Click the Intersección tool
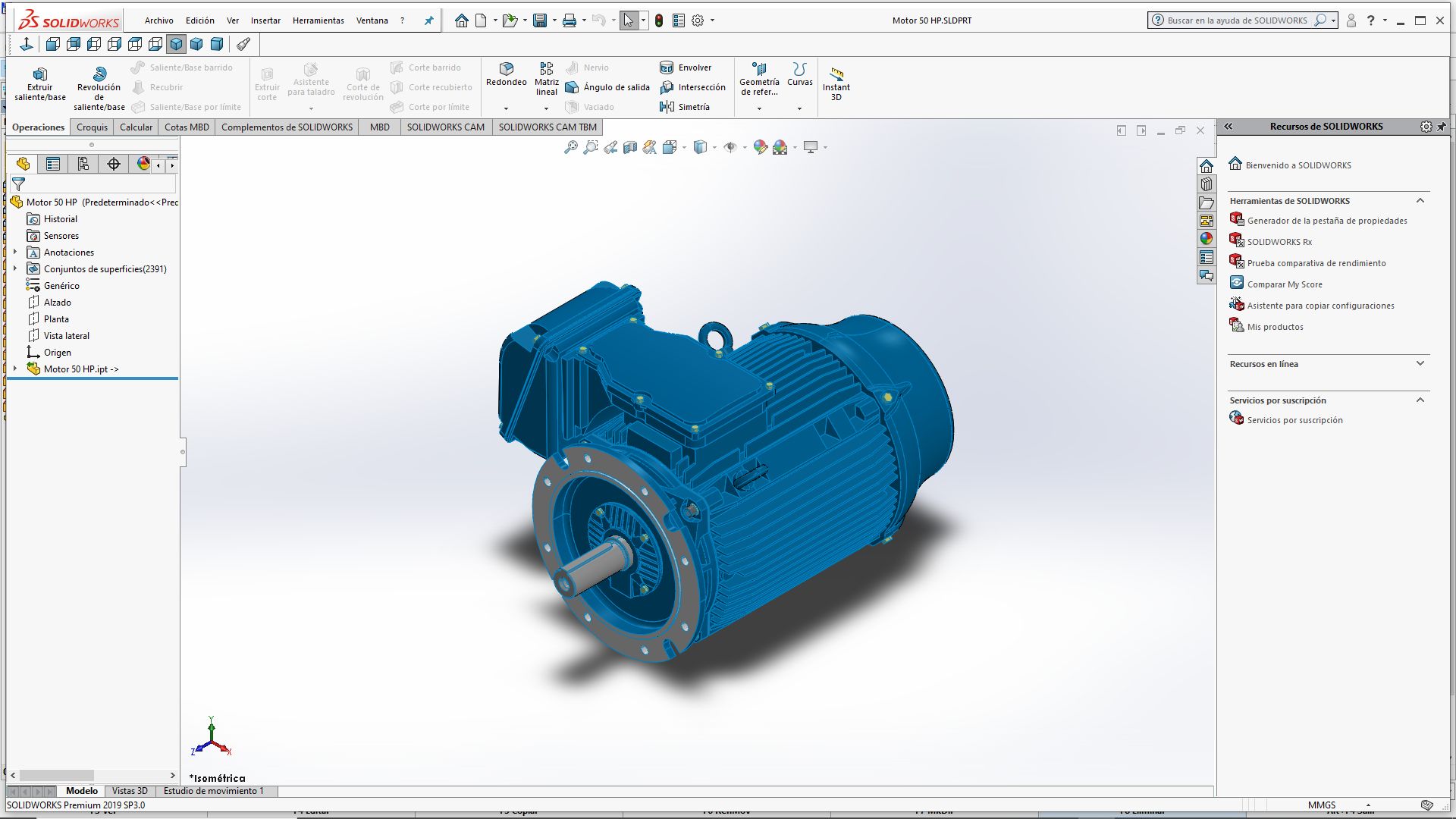Screen dimensions: 1456x819 (x=693, y=87)
